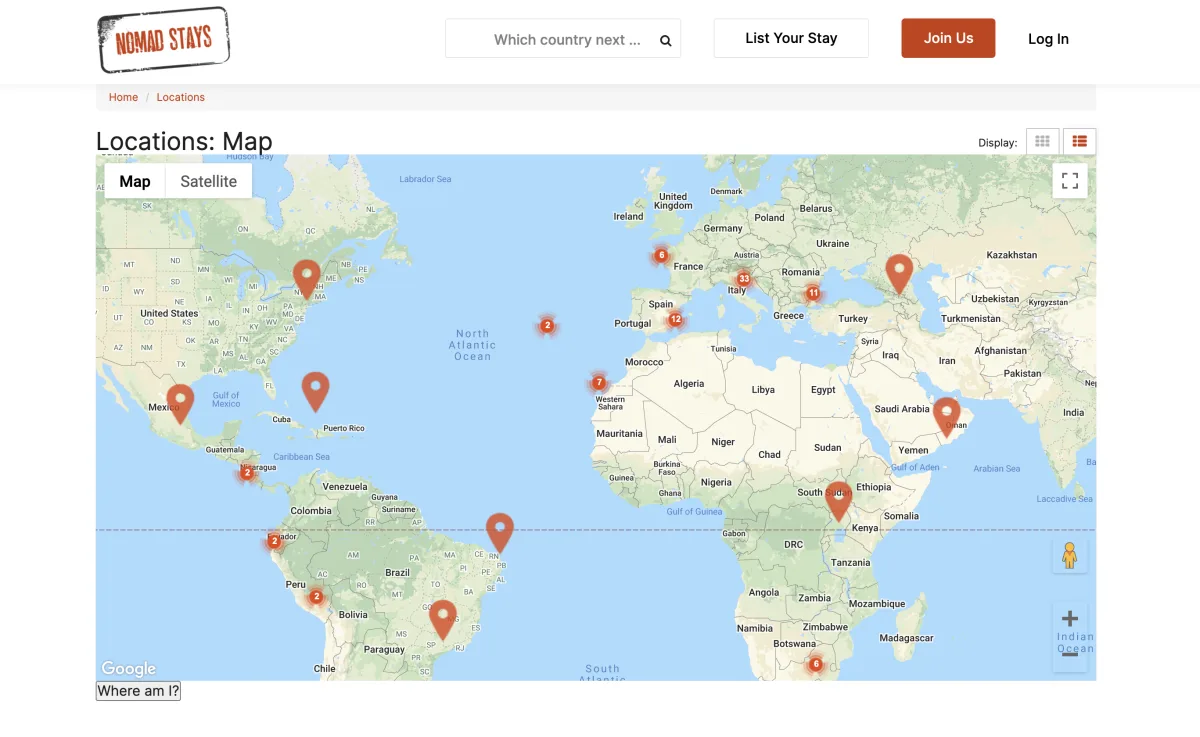The height and width of the screenshot is (737, 1200).
Task: Select the Street View pegman icon
Action: point(1070,555)
